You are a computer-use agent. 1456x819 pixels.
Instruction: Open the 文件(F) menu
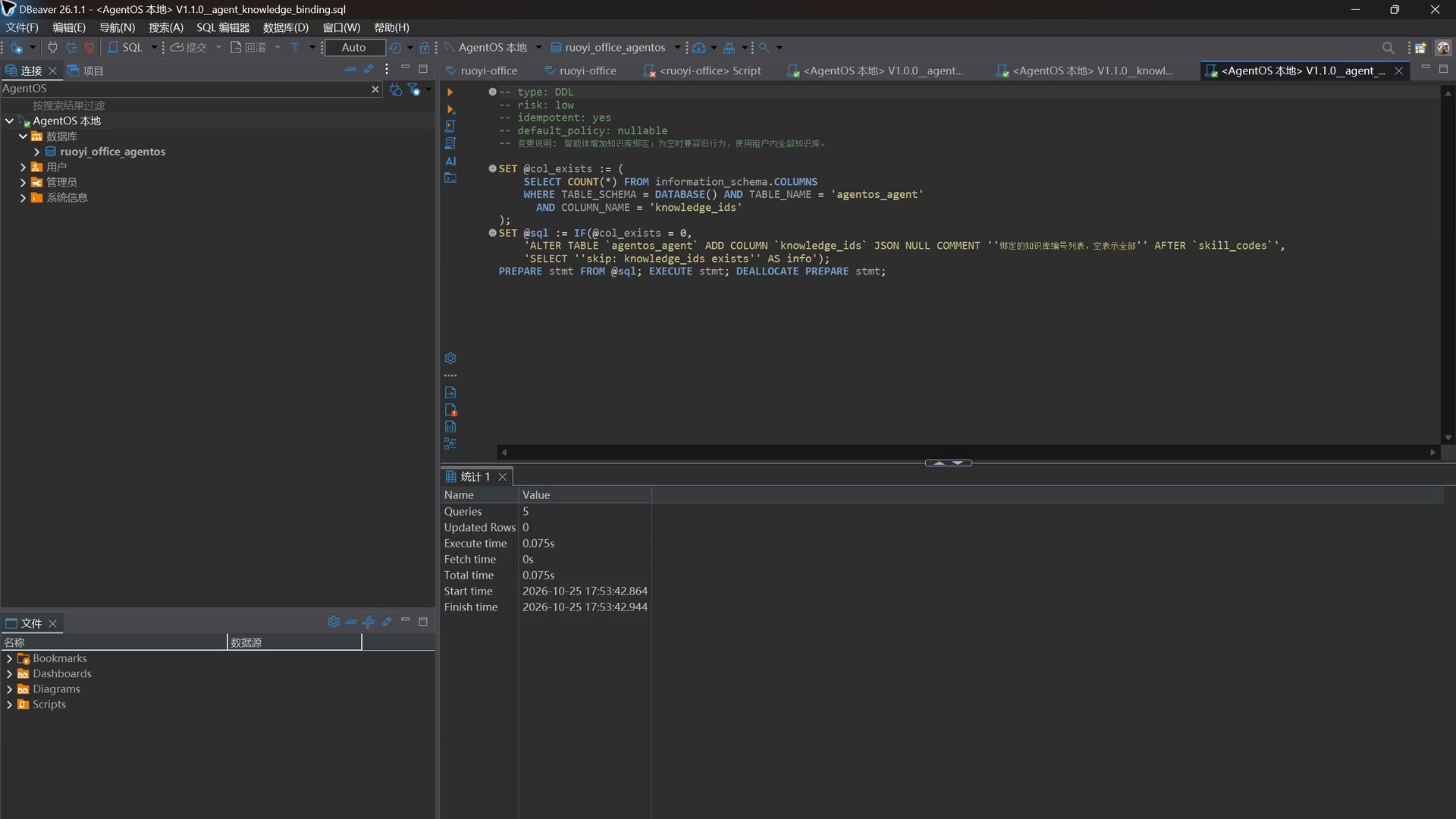coord(22,27)
